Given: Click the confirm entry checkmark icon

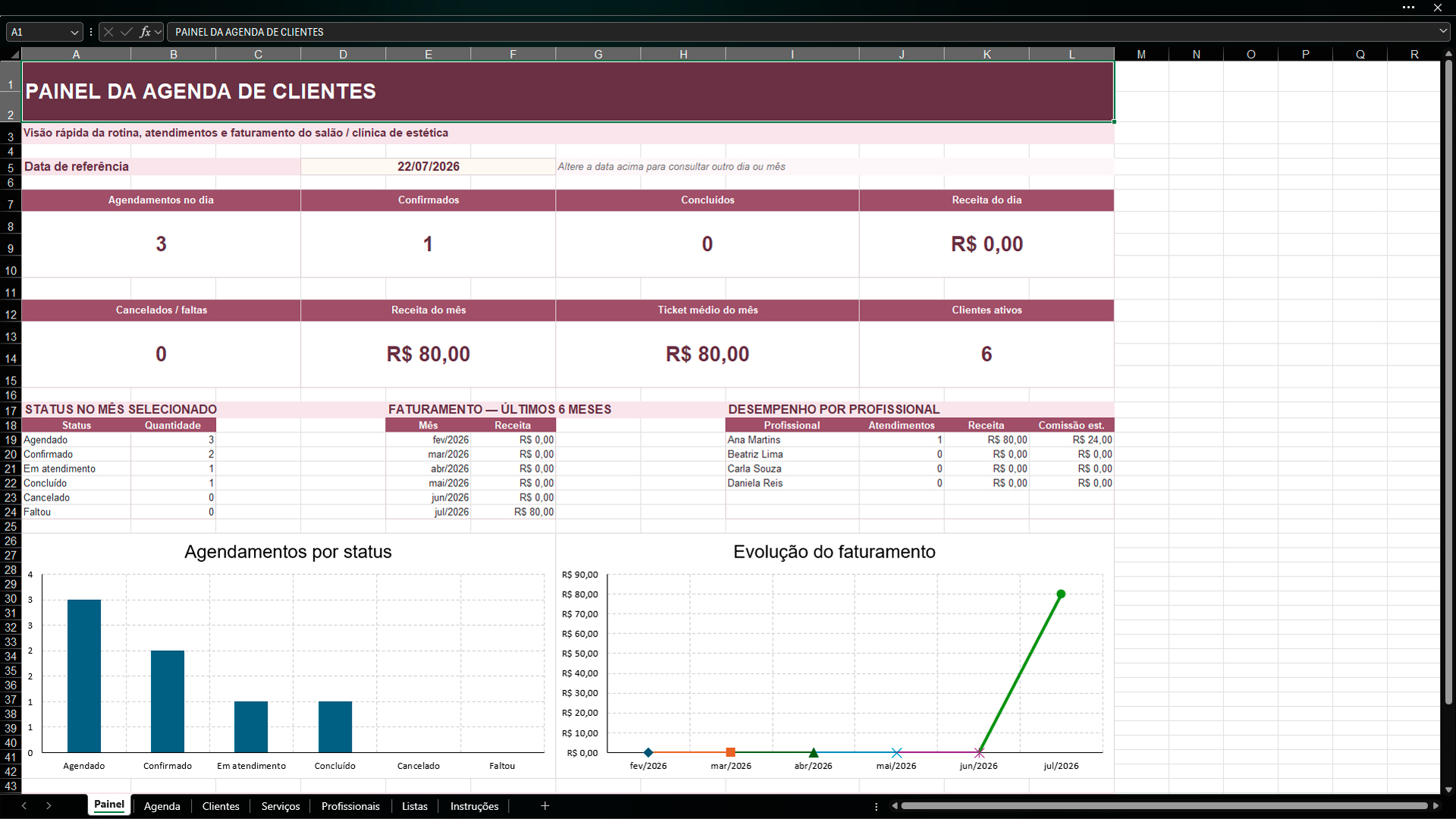Looking at the screenshot, I should (127, 32).
